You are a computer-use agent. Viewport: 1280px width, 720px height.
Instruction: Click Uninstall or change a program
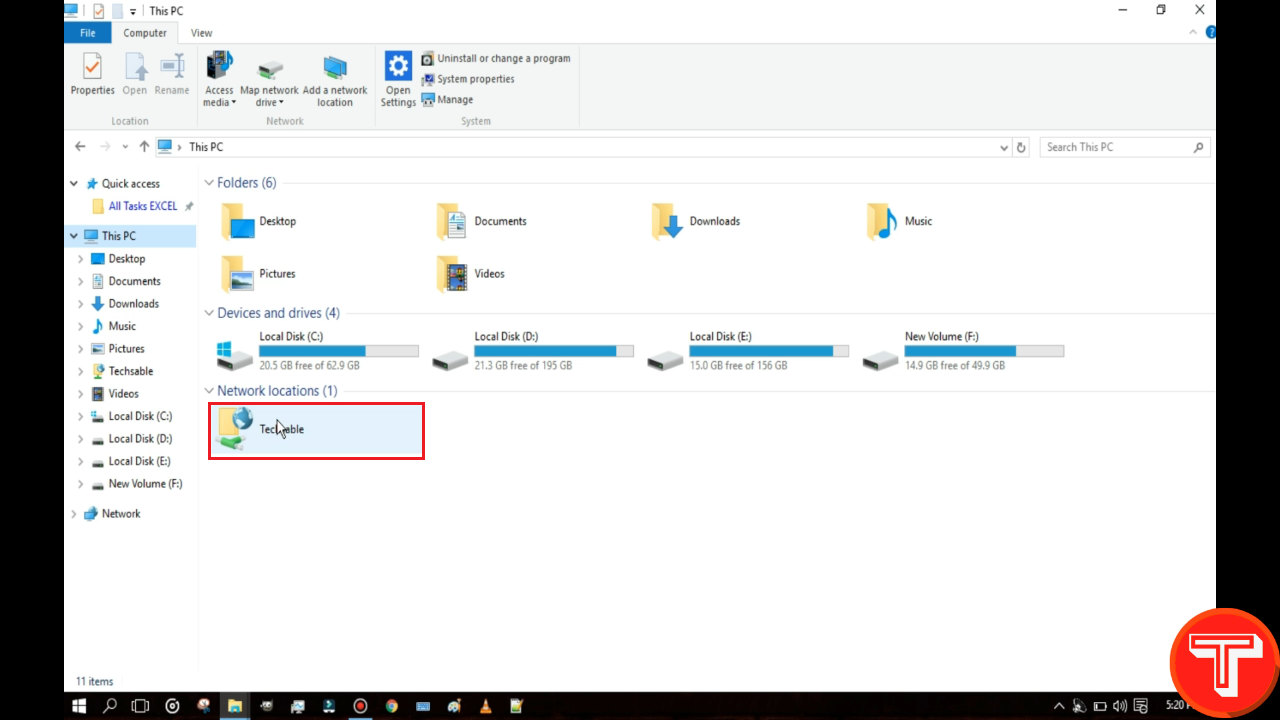(495, 58)
